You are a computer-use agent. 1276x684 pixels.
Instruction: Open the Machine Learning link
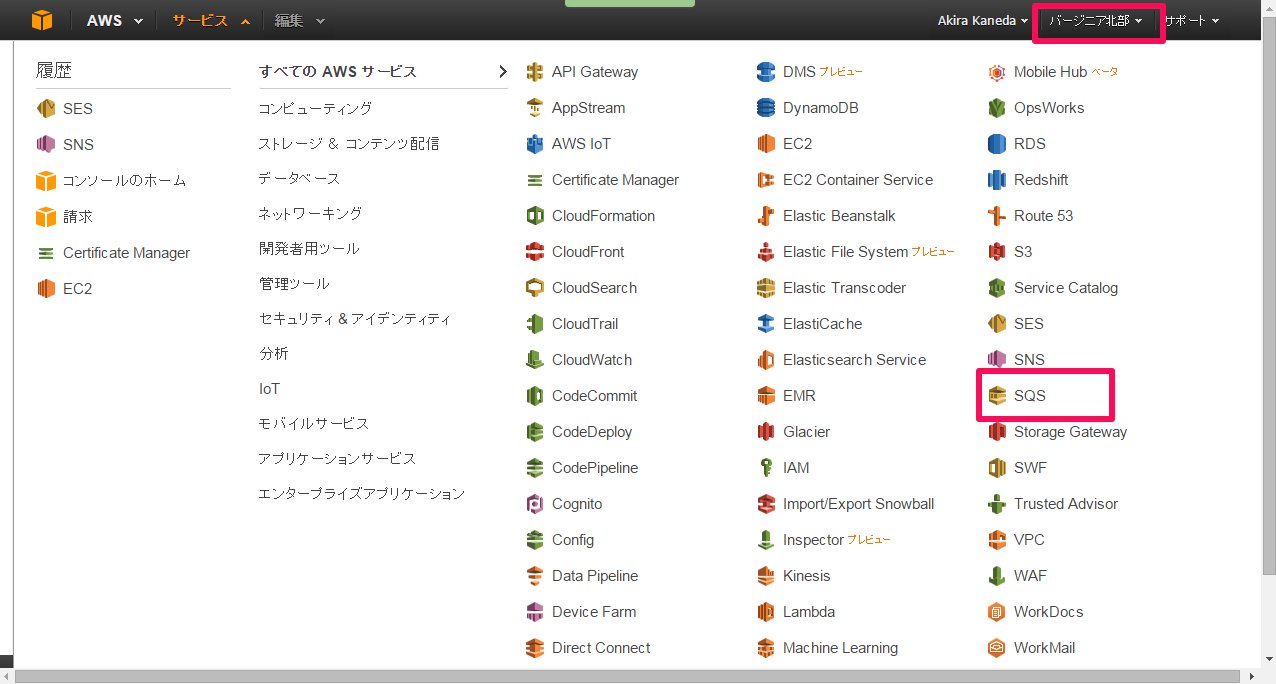coord(840,648)
